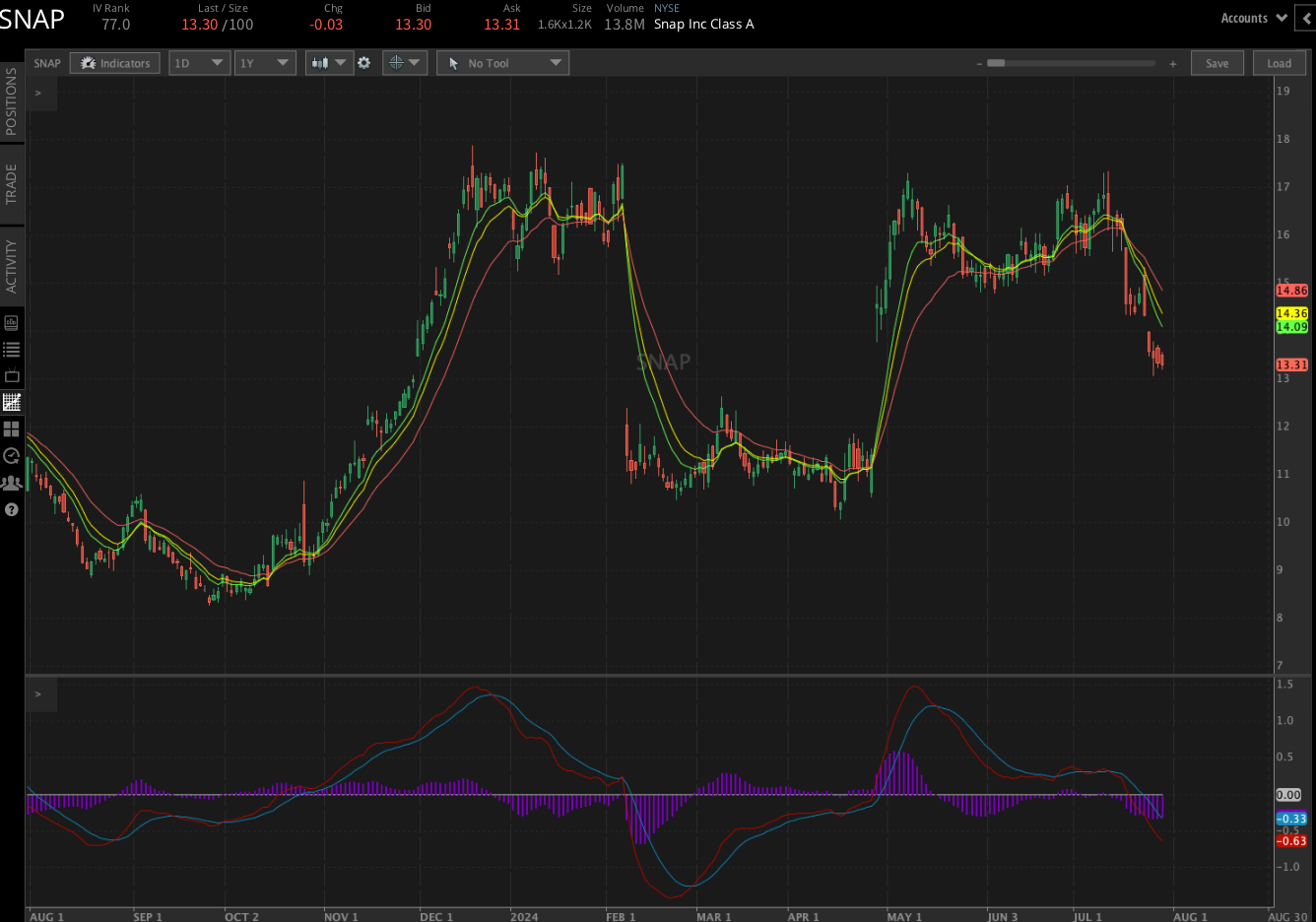1316x922 pixels.
Task: Switch to the Trade side tab
Action: point(12,184)
